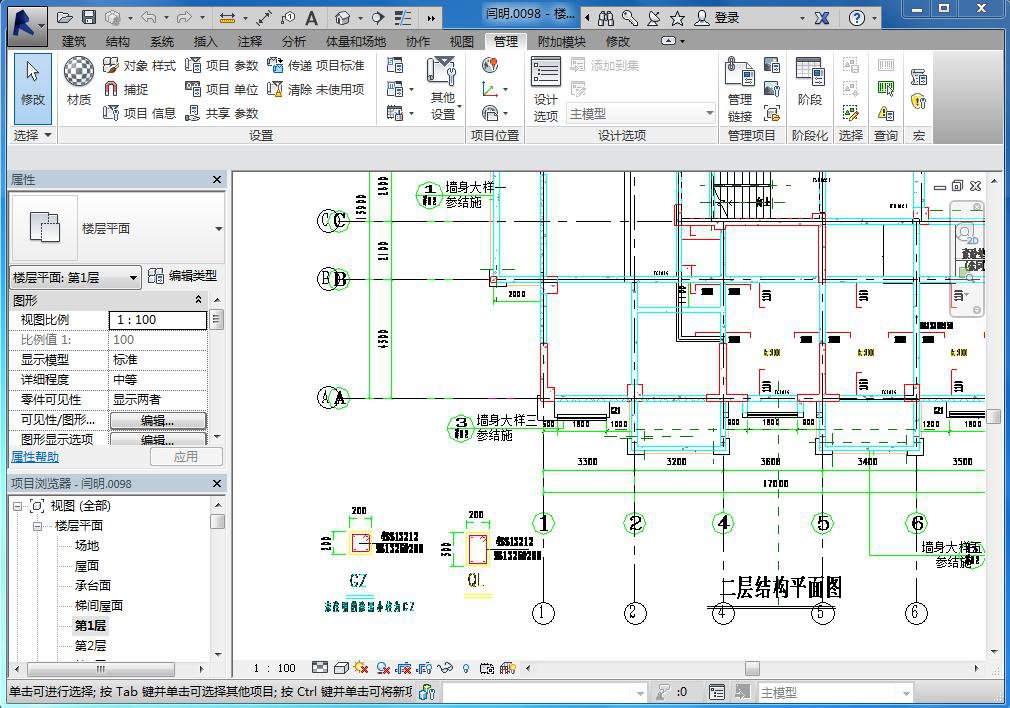Open the Help question mark icon

coord(857,18)
